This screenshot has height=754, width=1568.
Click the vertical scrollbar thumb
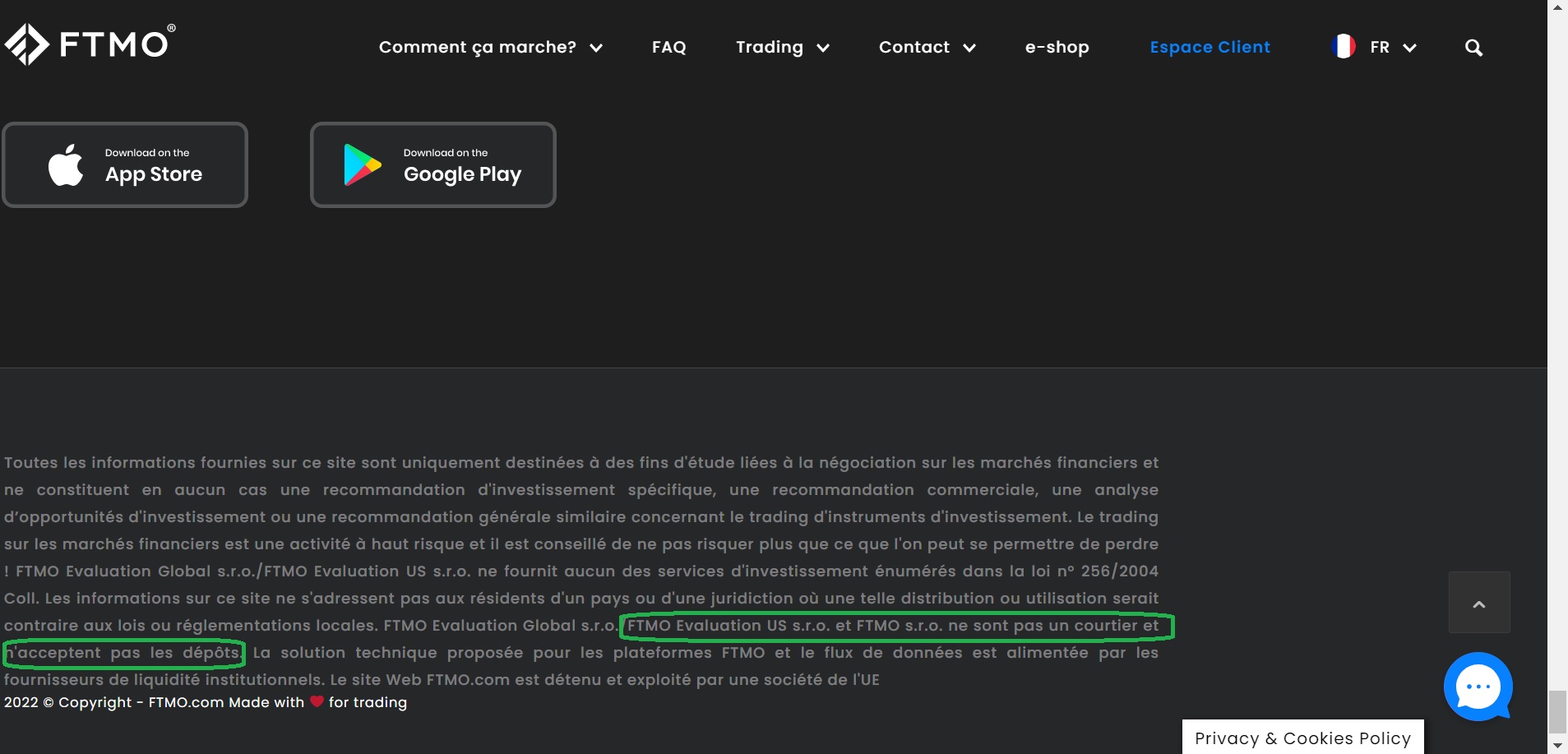[x=1557, y=711]
